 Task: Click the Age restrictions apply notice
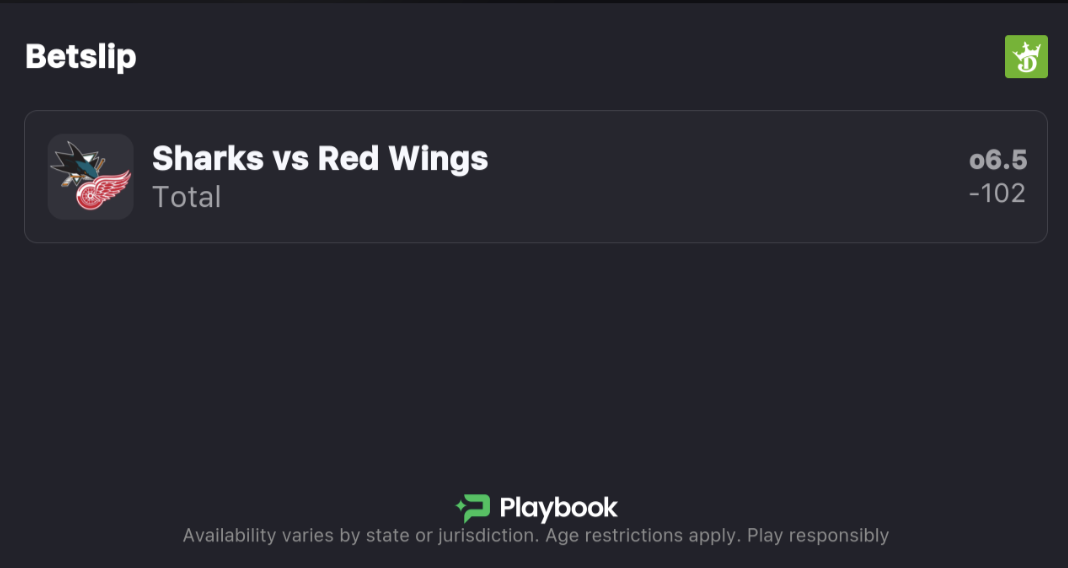click(640, 536)
